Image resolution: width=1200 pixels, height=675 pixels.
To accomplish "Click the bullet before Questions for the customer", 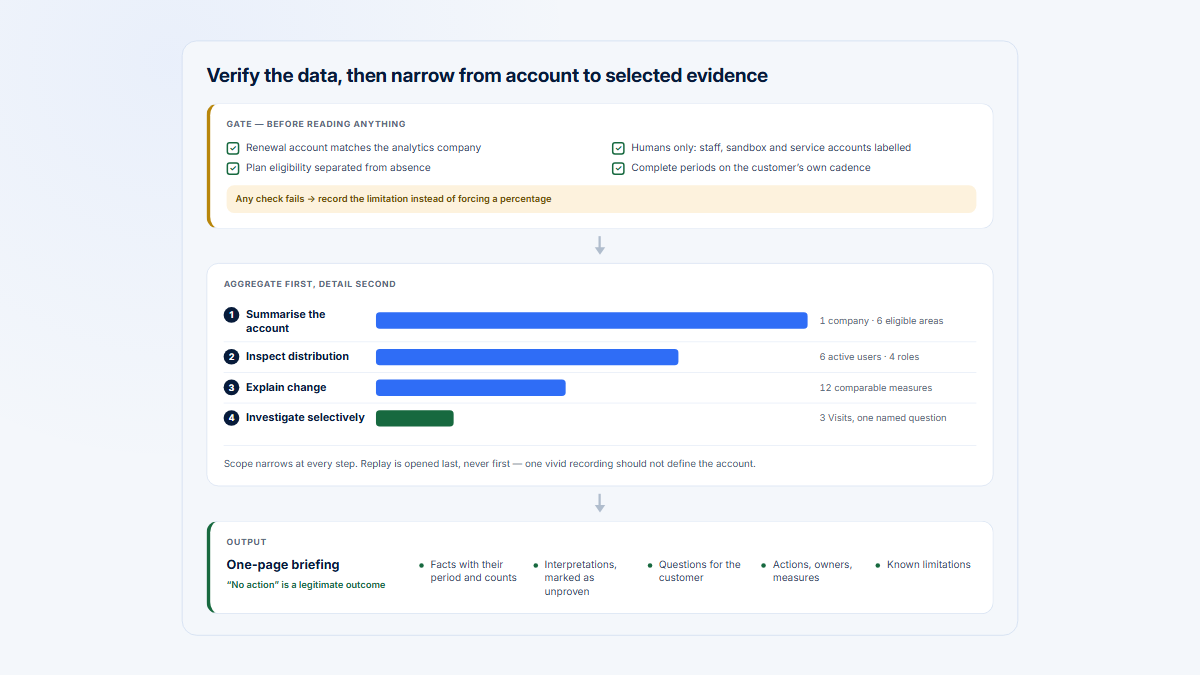I will 650,565.
